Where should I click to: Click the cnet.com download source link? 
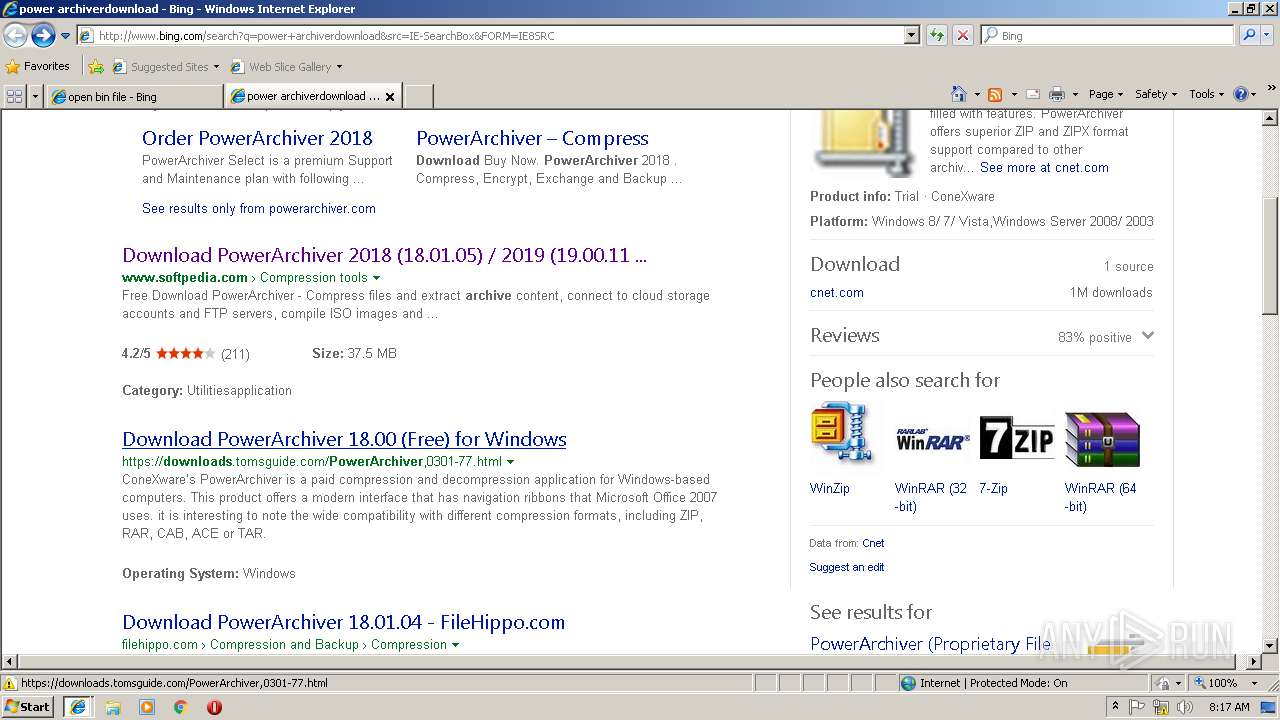pos(837,292)
